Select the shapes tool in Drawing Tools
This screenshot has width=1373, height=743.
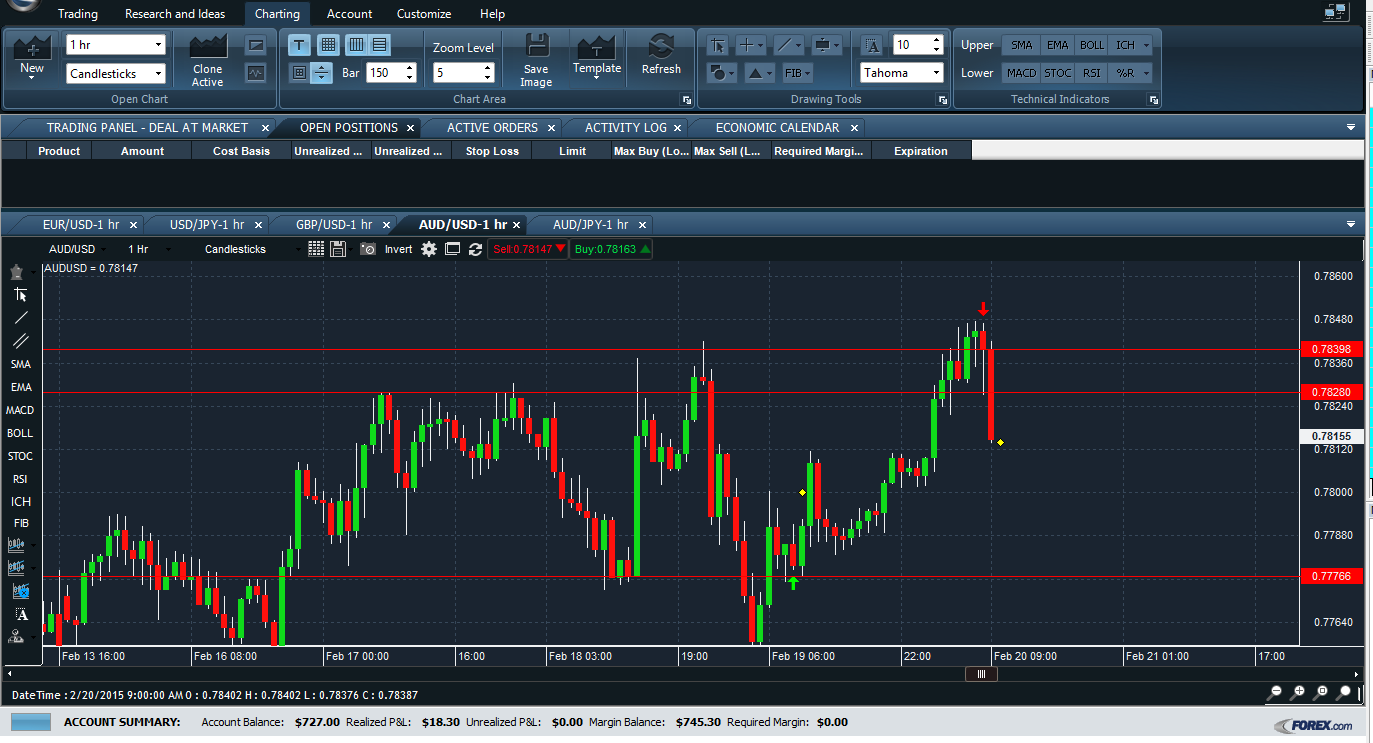(721, 73)
